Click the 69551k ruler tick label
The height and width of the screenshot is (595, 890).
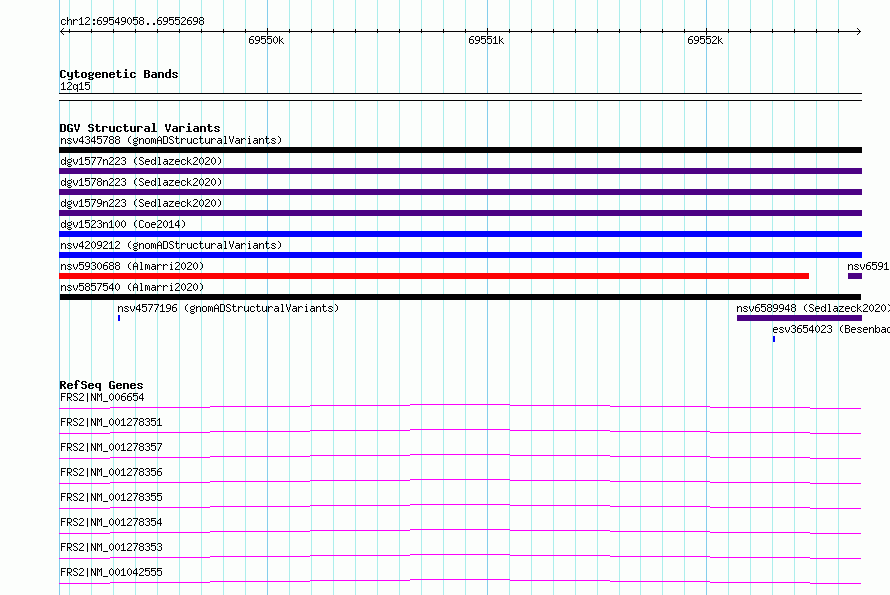click(486, 40)
